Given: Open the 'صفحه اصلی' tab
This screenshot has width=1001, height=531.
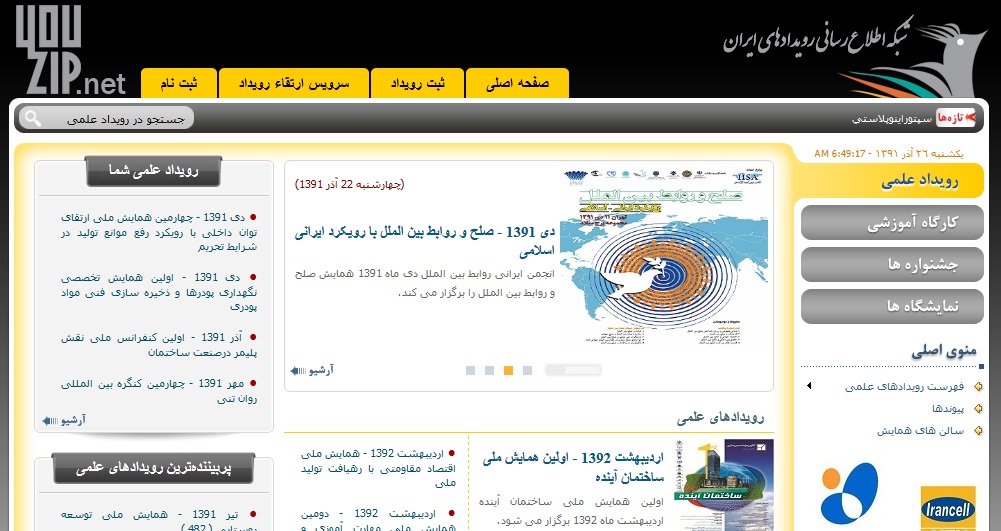Looking at the screenshot, I should (517, 83).
